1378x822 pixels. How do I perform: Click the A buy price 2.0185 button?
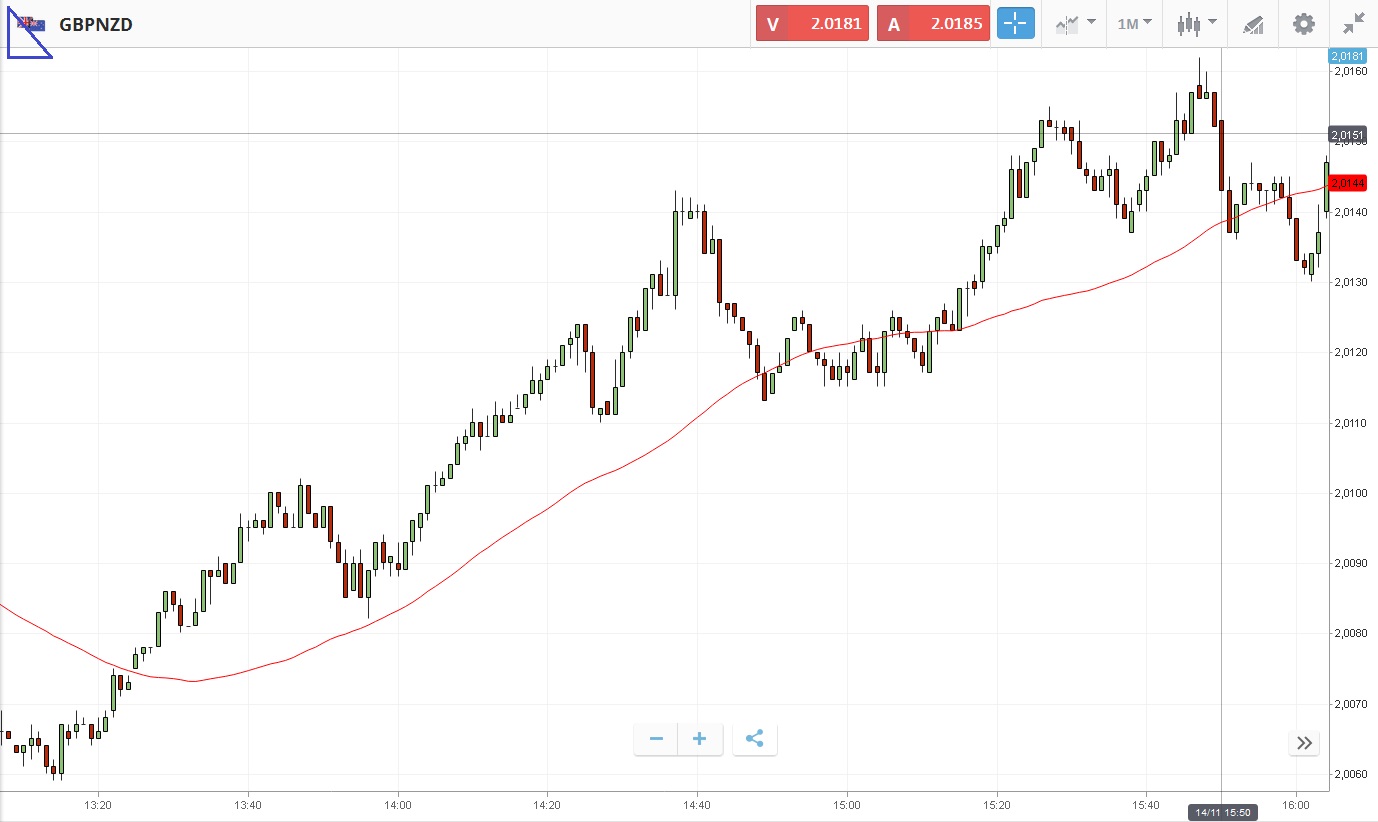coord(933,23)
